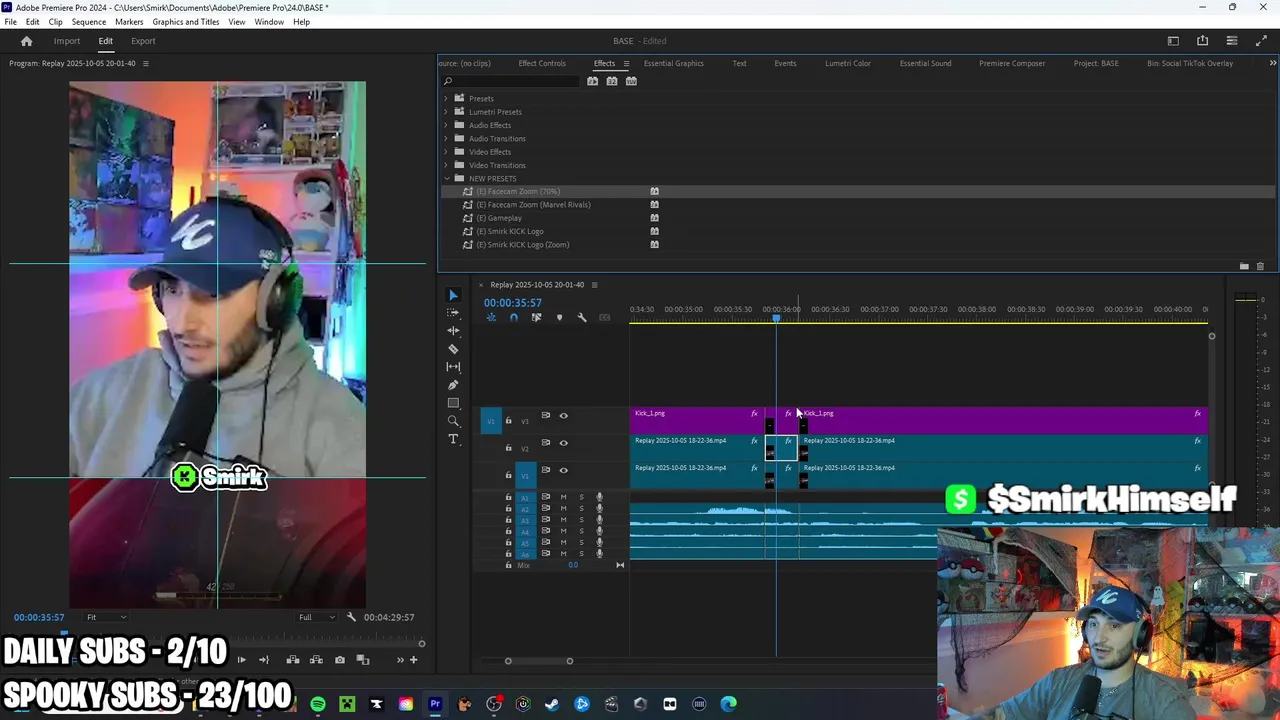Open the File menu
Image resolution: width=1280 pixels, height=720 pixels.
coord(10,22)
